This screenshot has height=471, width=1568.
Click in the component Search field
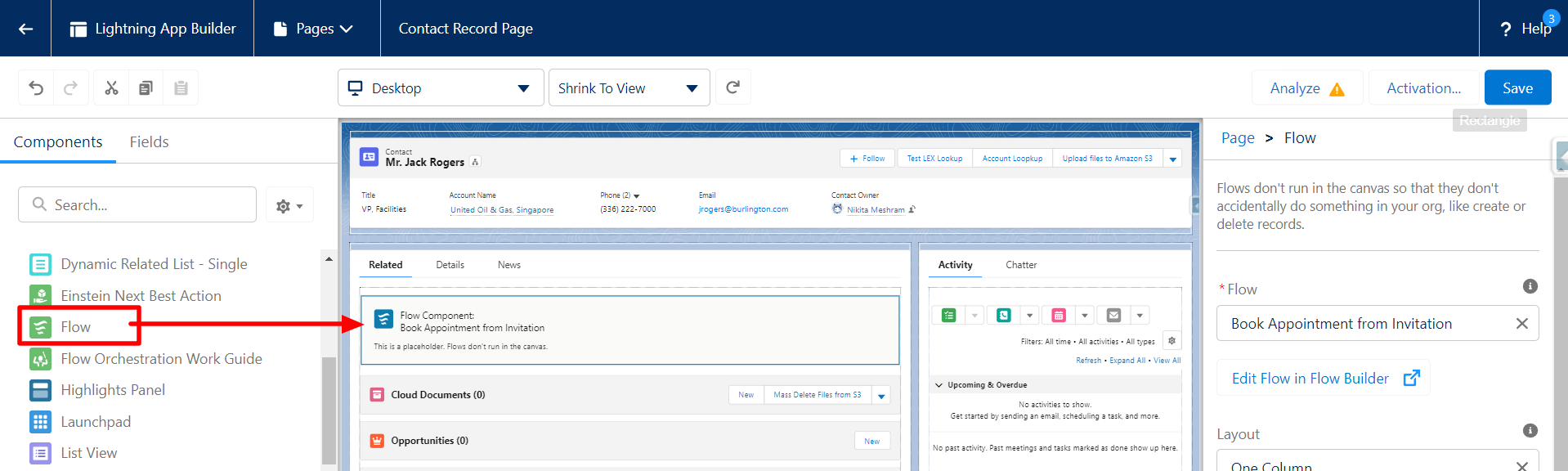137,204
